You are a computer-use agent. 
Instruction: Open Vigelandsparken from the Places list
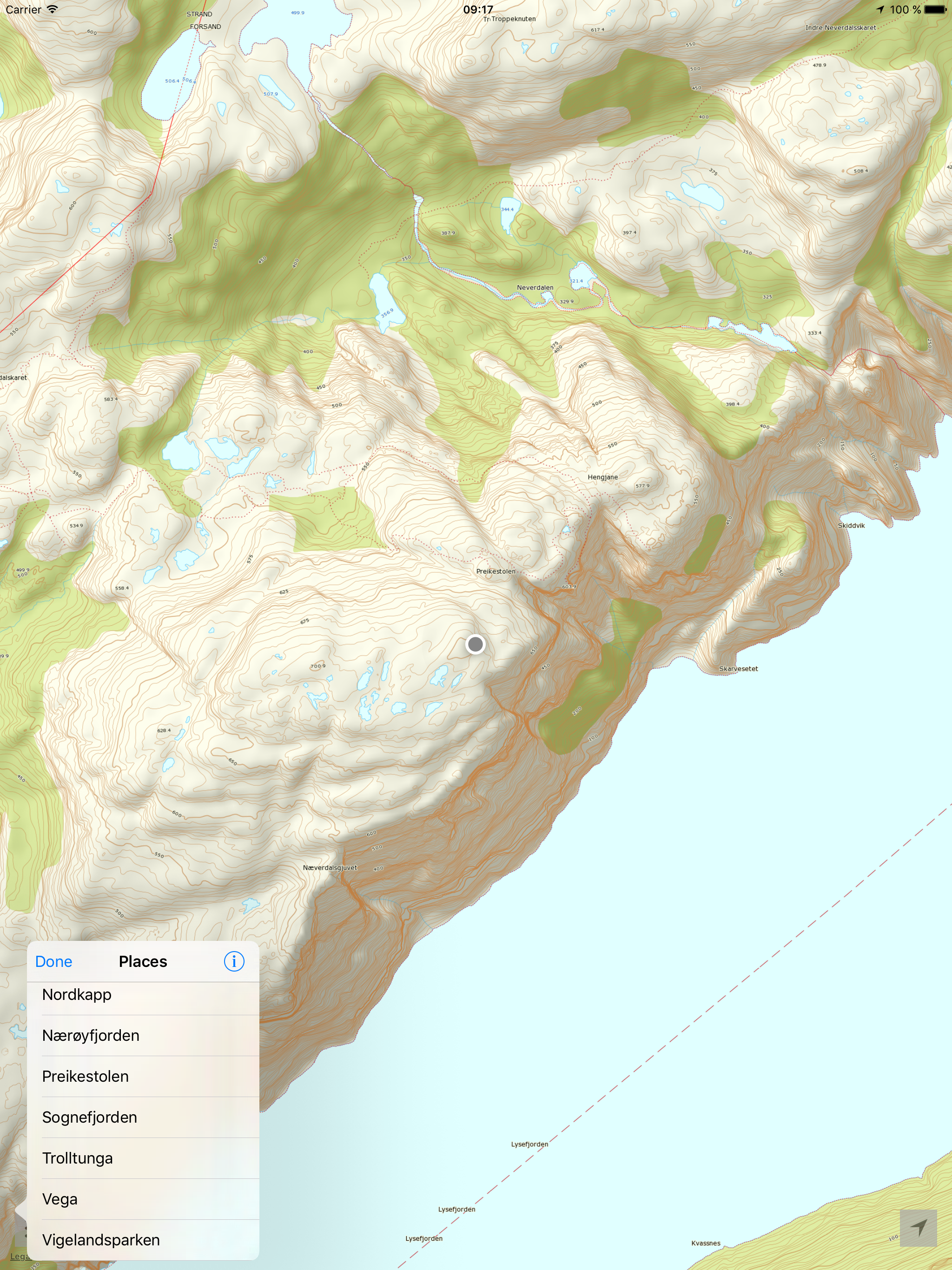[x=144, y=1240]
